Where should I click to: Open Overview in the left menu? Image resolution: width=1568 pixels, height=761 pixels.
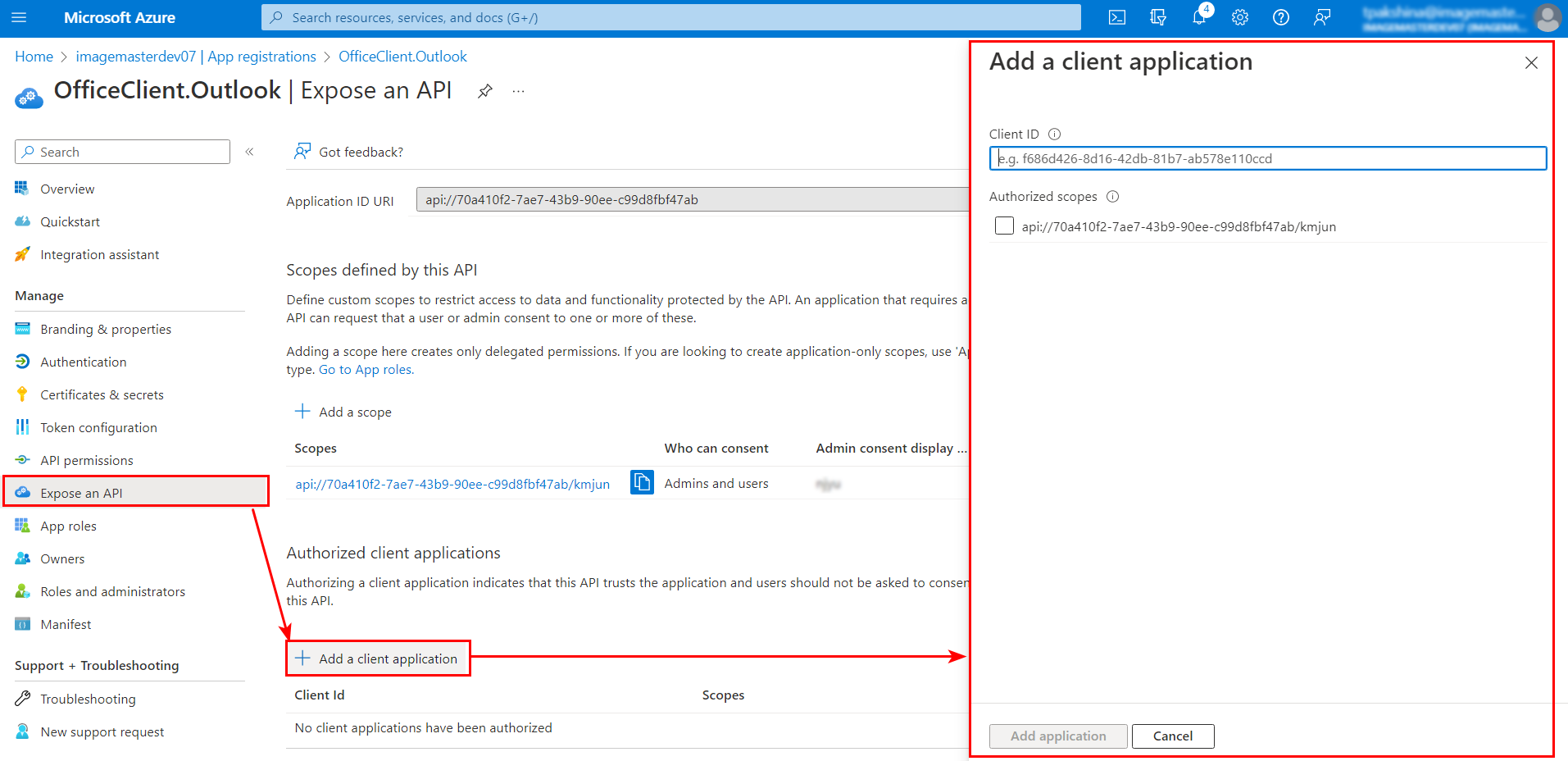pos(67,189)
